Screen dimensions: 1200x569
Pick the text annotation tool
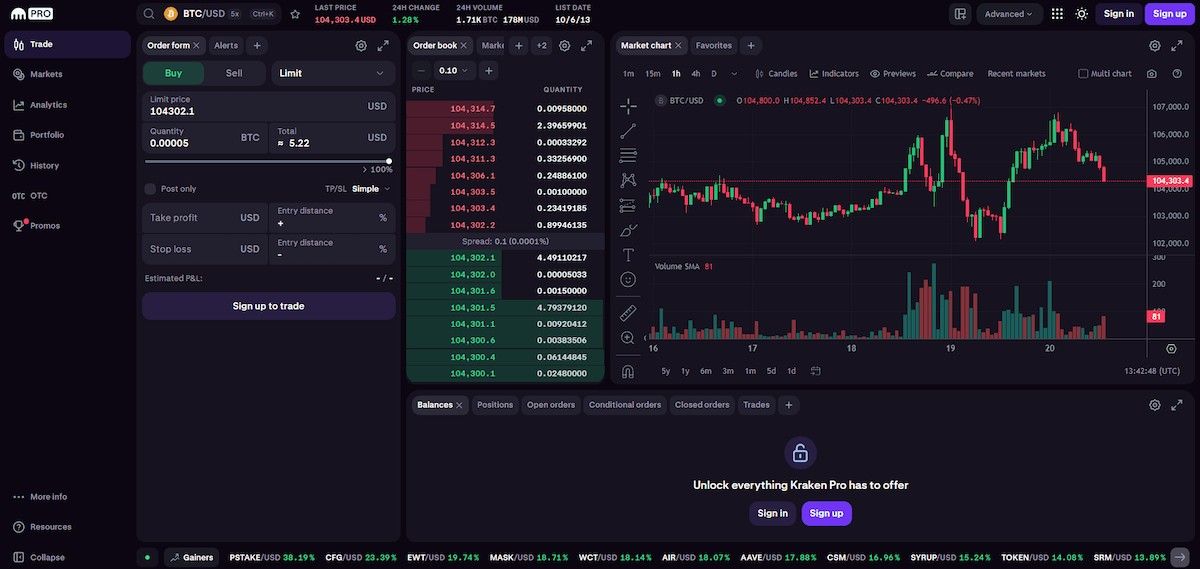pos(628,255)
